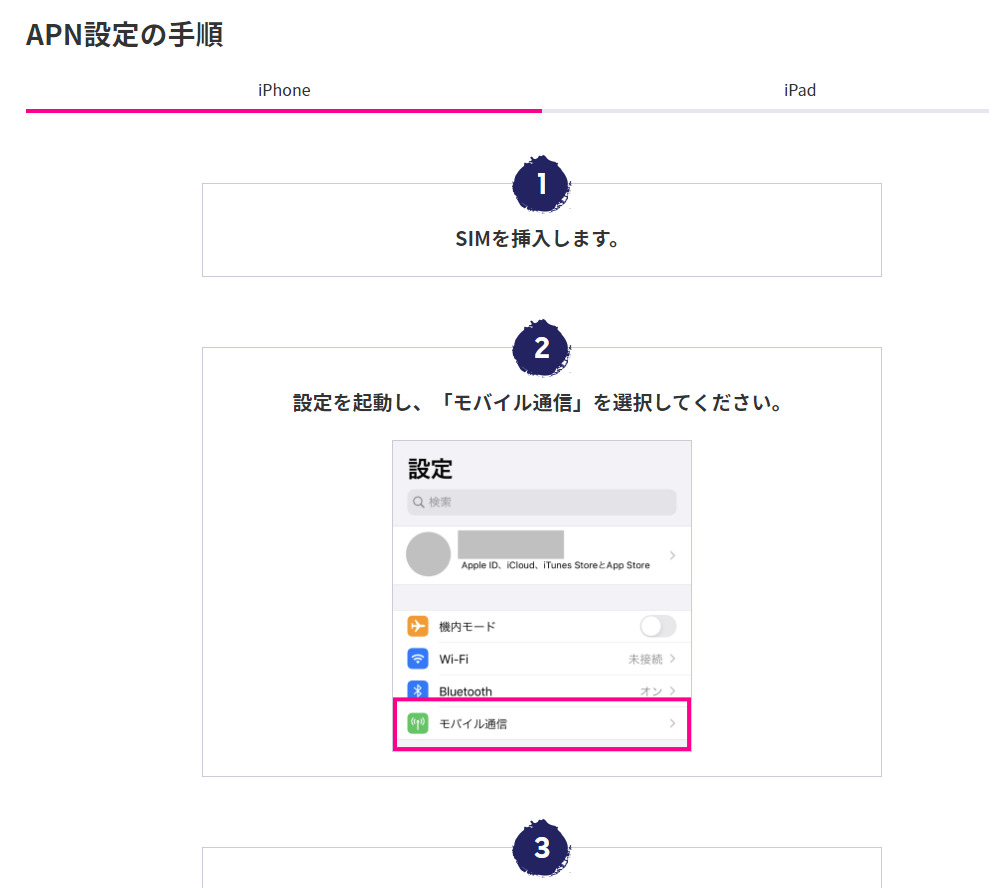
Task: Click the Wi-Fi 未接続 status text
Action: (x=645, y=659)
